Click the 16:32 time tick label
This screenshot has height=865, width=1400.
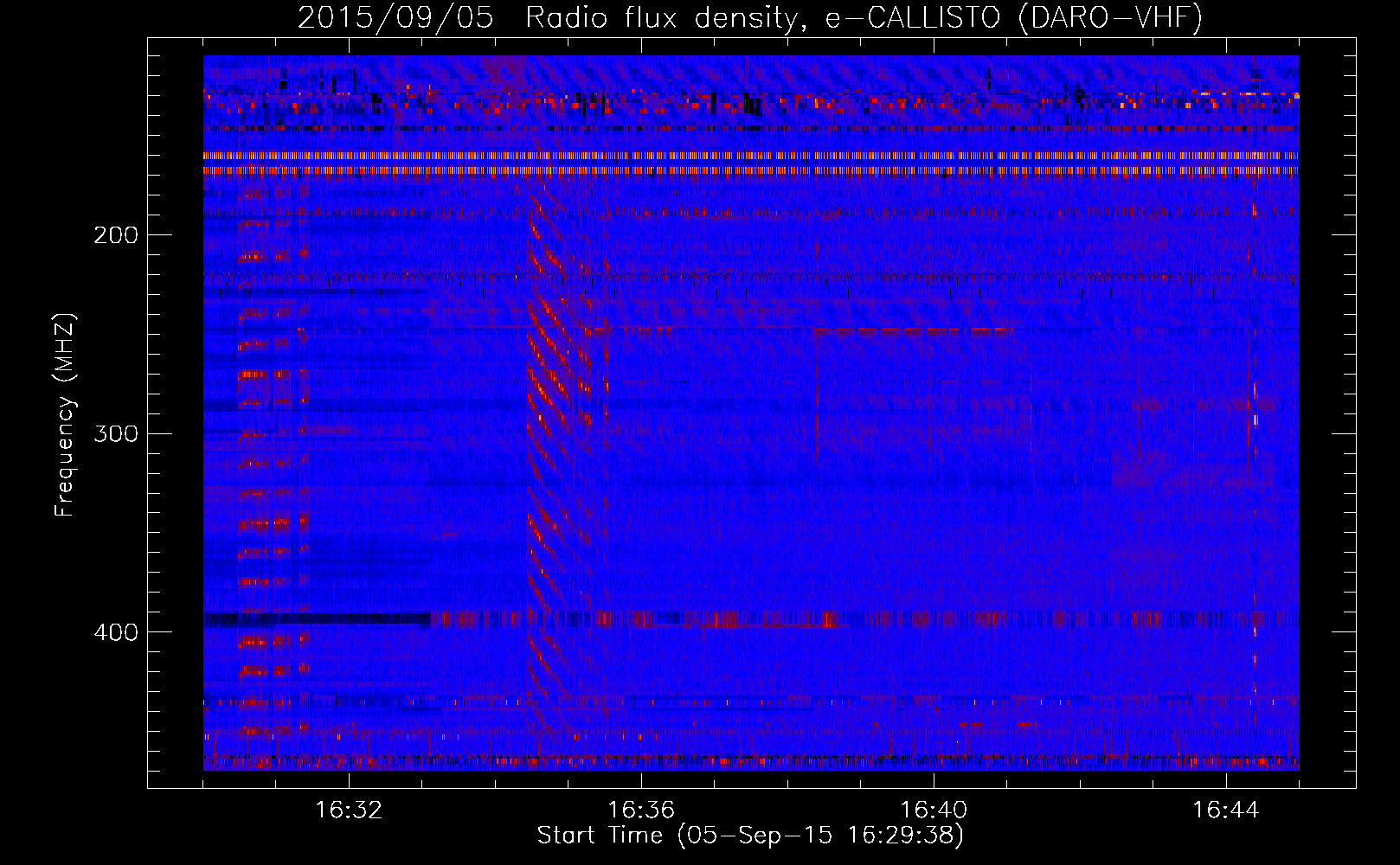click(349, 811)
